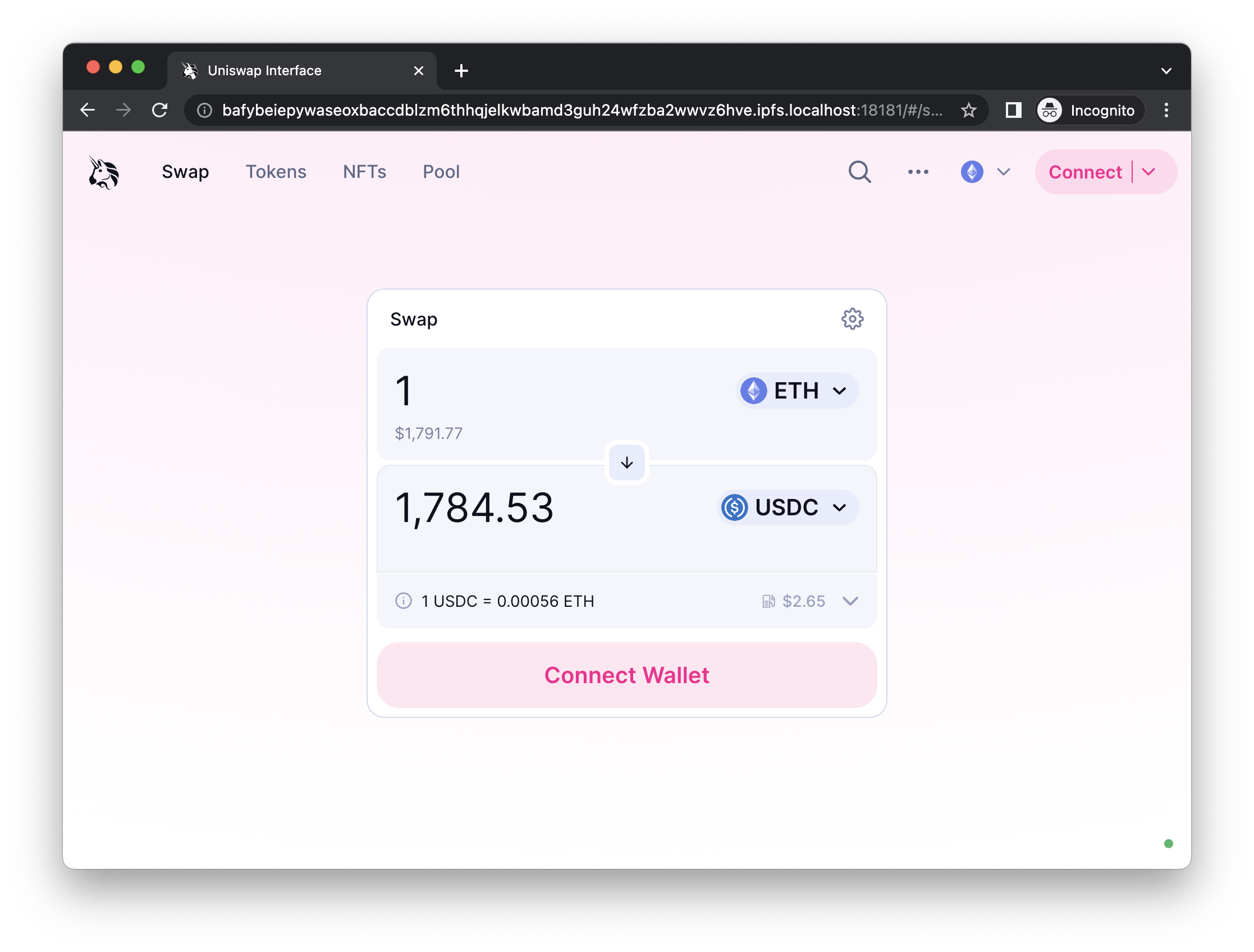
Task: View site information icon in address bar
Action: click(x=204, y=110)
